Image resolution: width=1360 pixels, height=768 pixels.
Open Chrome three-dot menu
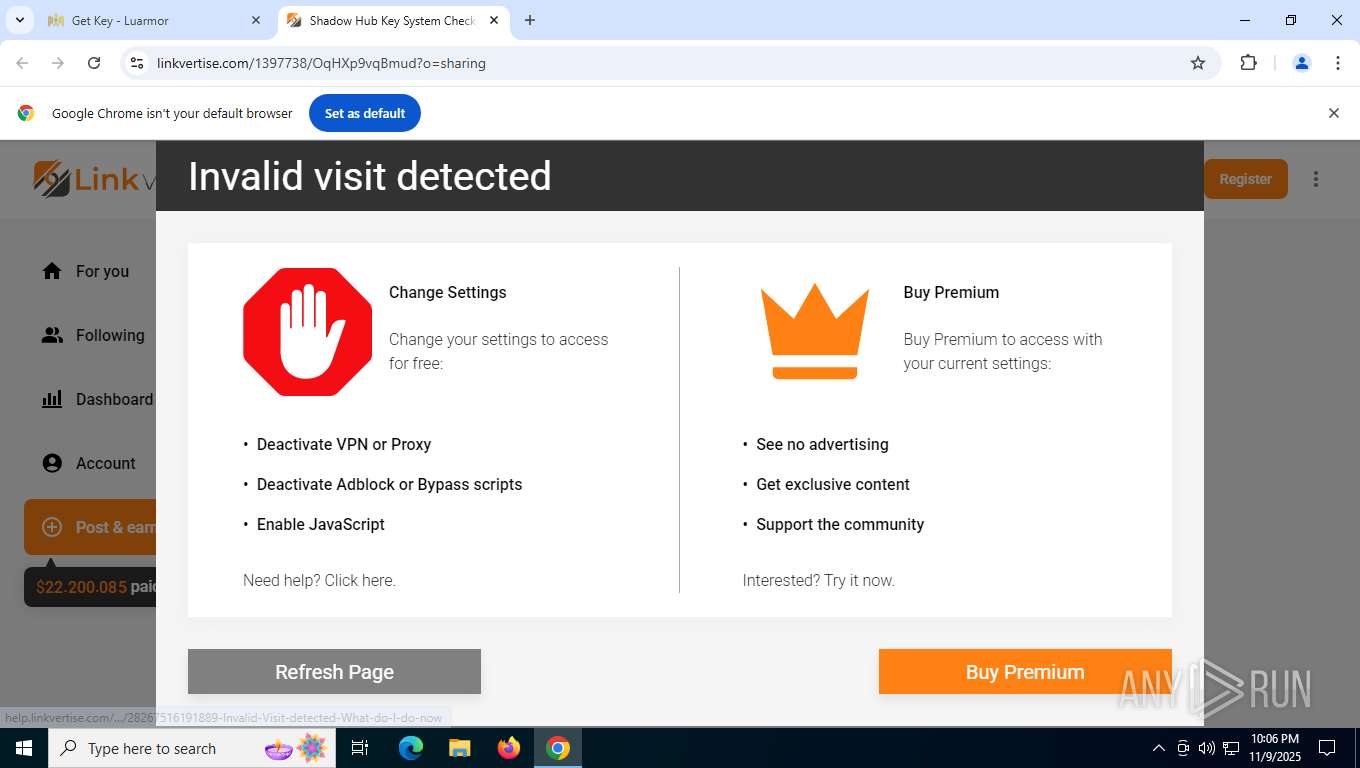tap(1338, 63)
